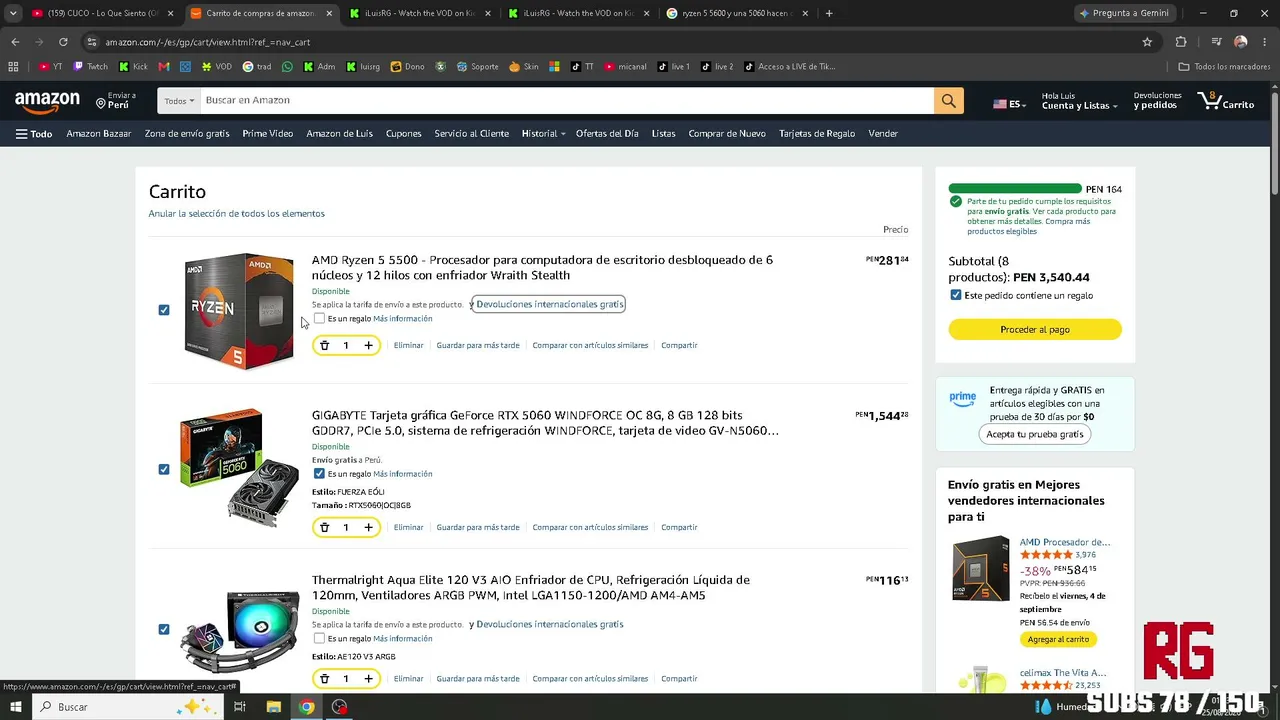Screen dimensions: 1280x720
Task: Expand the Historial dropdown in nav bar
Action: point(543,134)
